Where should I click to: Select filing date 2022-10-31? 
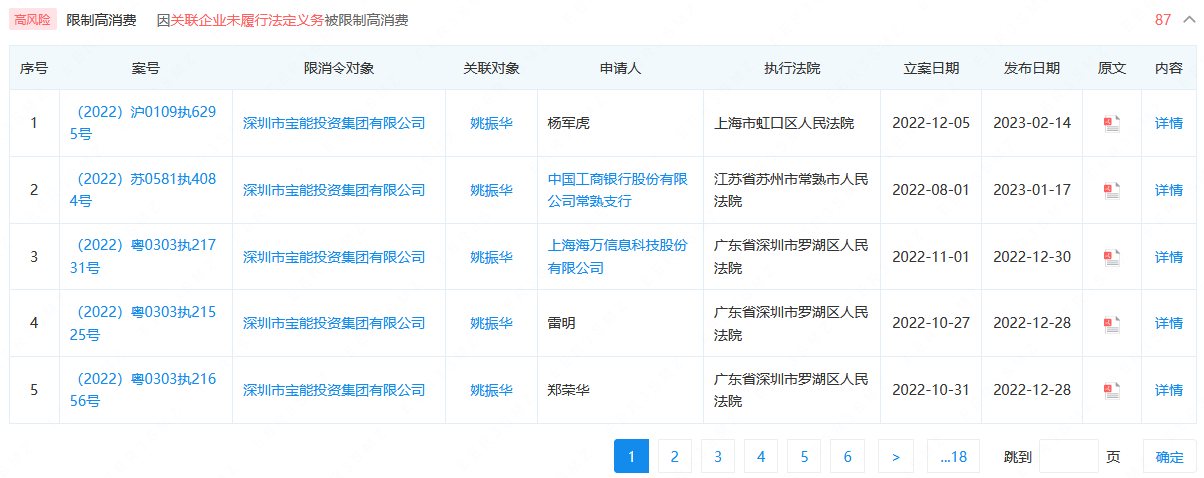(x=931, y=390)
